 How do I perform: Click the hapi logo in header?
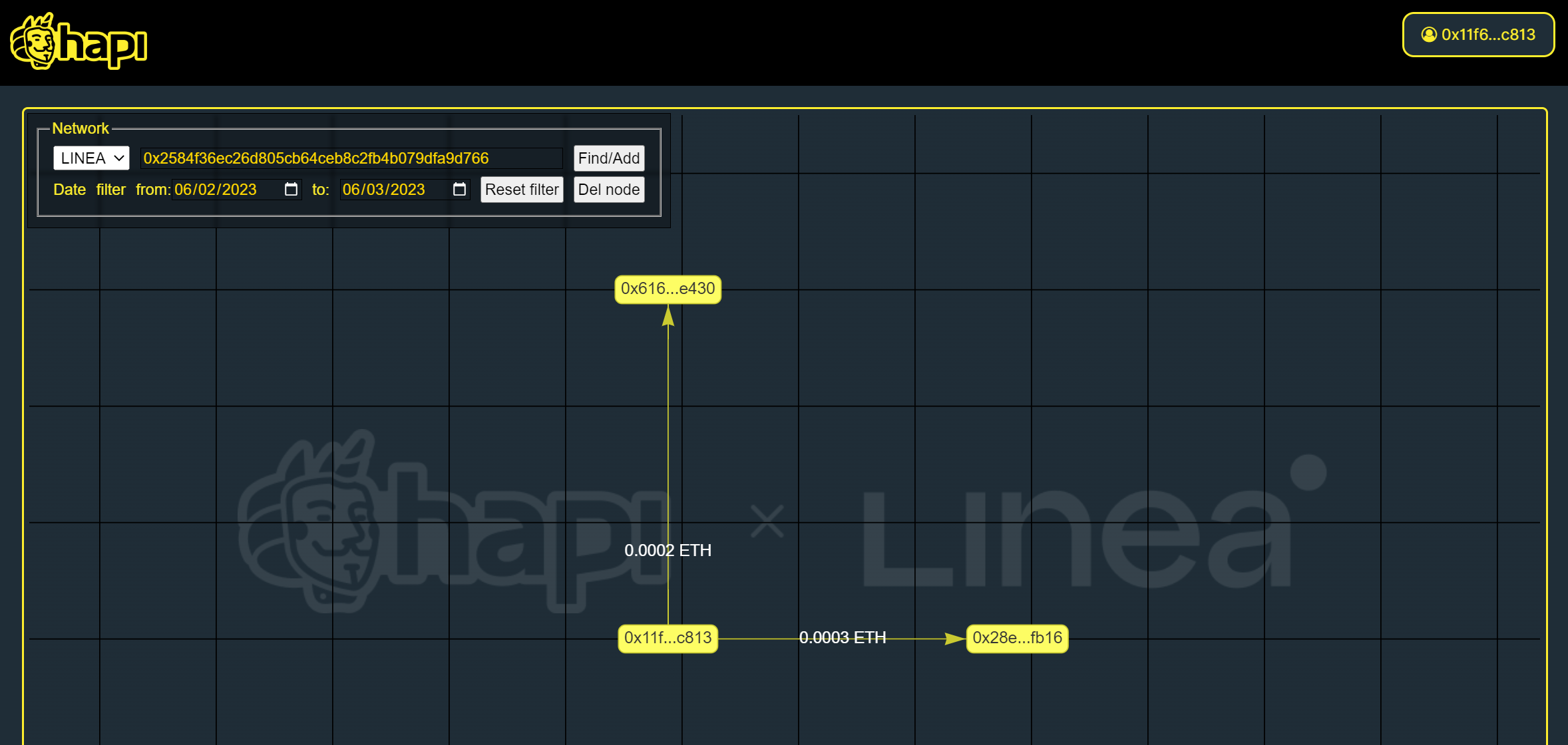click(79, 41)
